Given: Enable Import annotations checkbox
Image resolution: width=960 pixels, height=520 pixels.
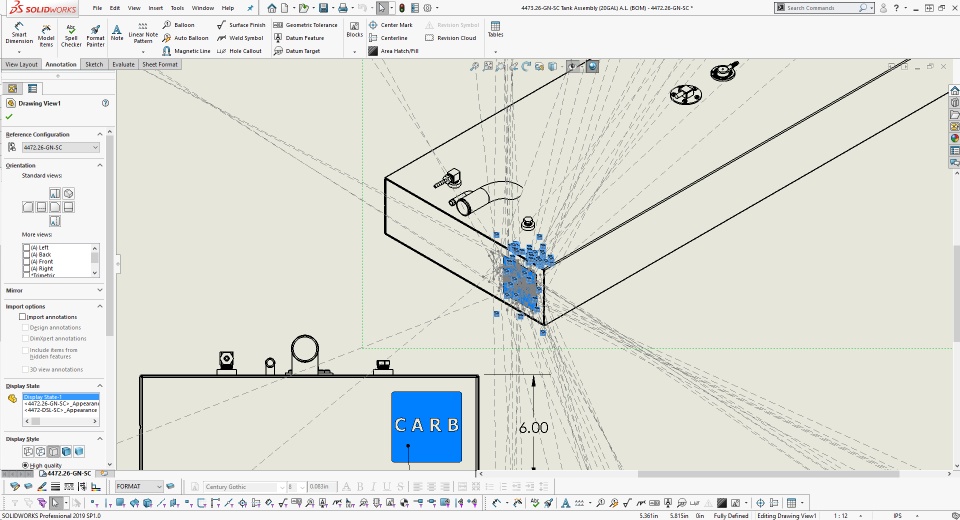Looking at the screenshot, I should [23, 317].
